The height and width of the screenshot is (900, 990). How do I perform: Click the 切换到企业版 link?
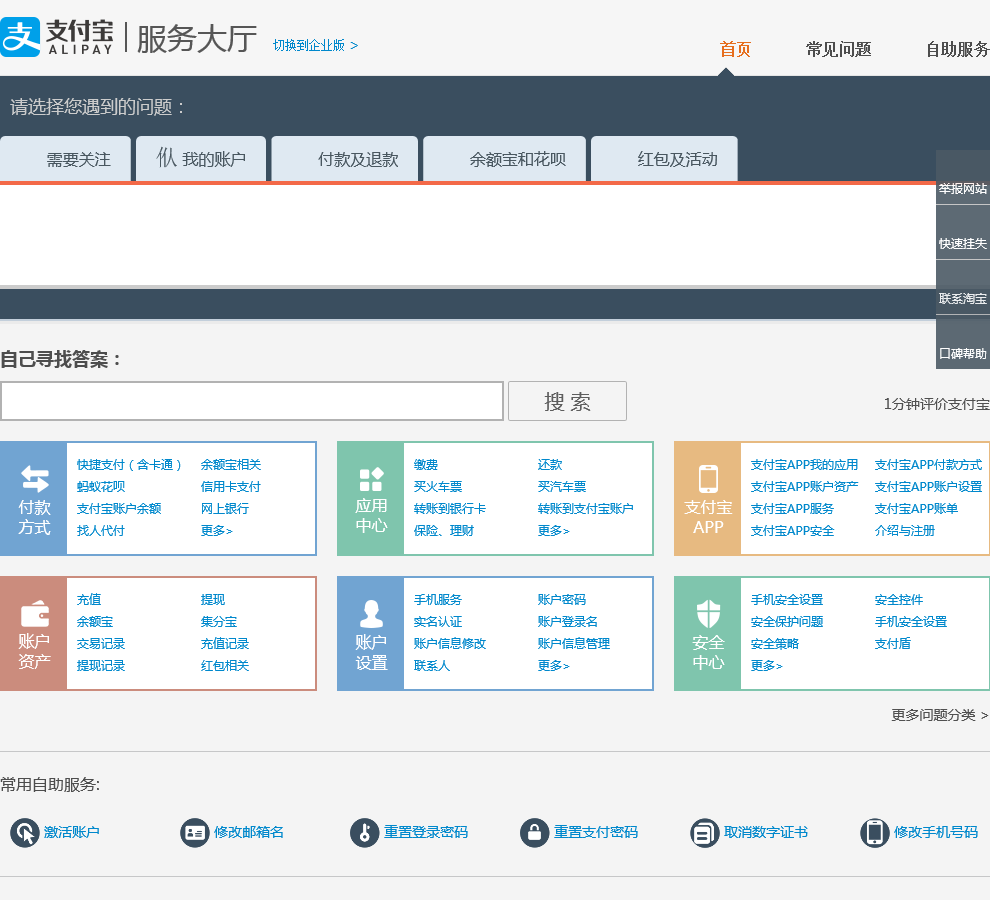coord(315,45)
